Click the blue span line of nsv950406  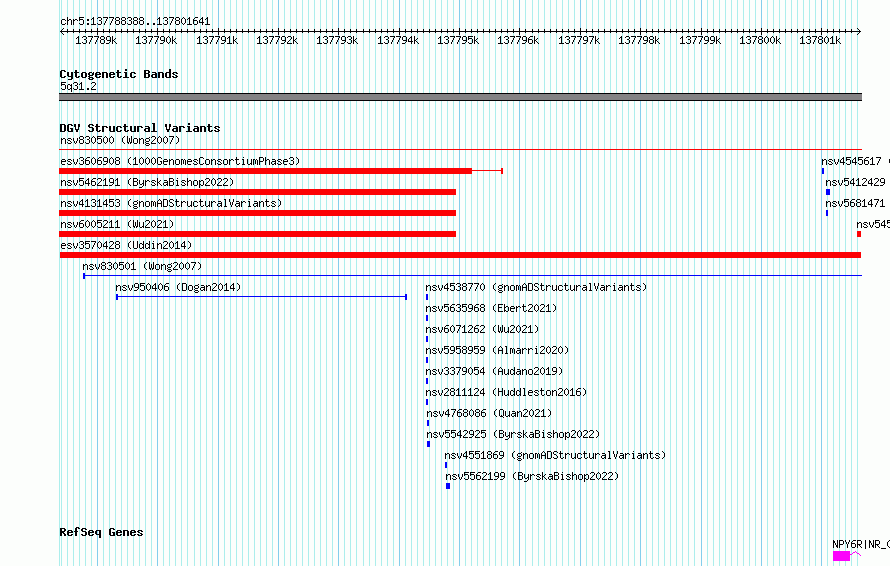pyautogui.click(x=262, y=297)
